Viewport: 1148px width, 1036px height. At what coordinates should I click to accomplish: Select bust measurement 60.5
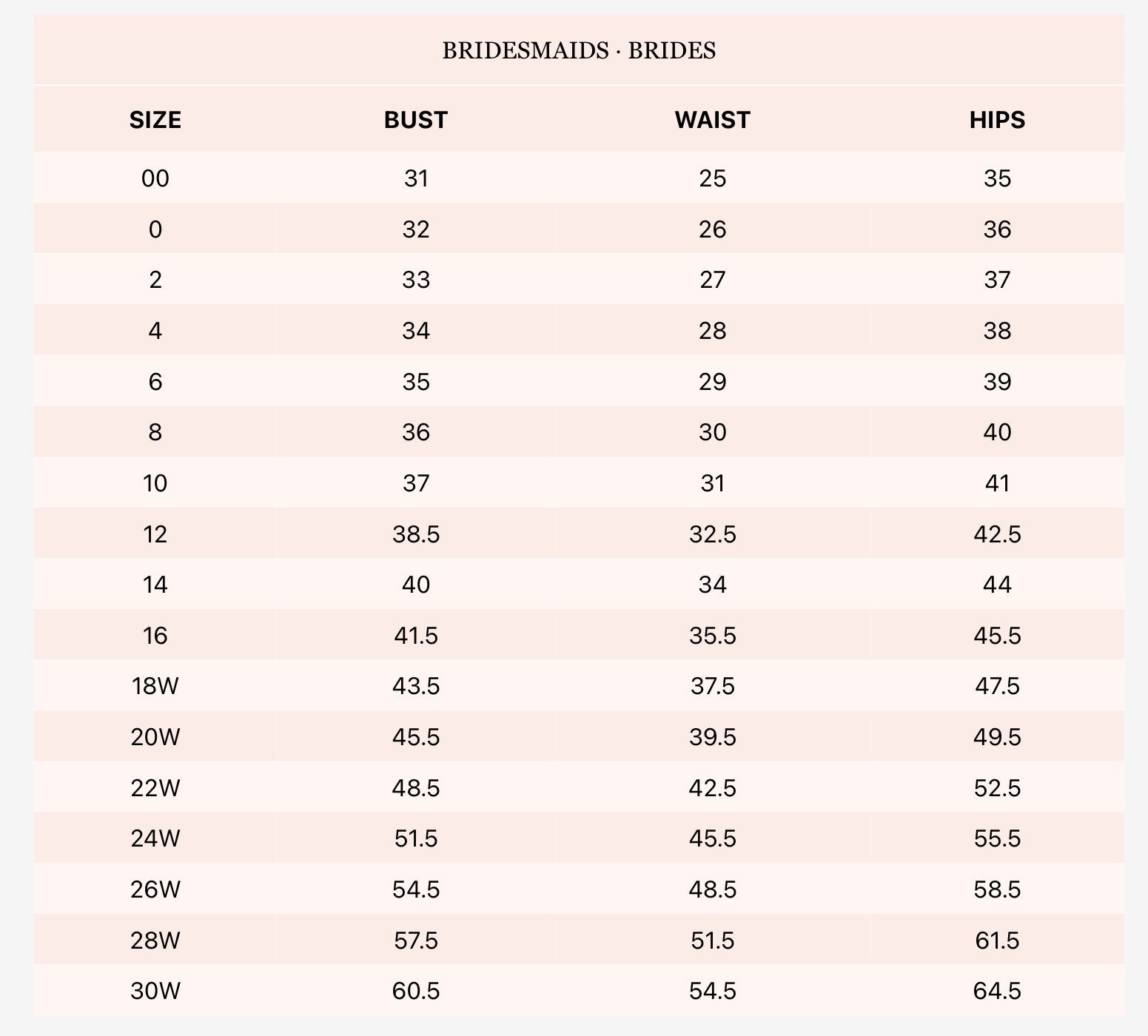416,991
